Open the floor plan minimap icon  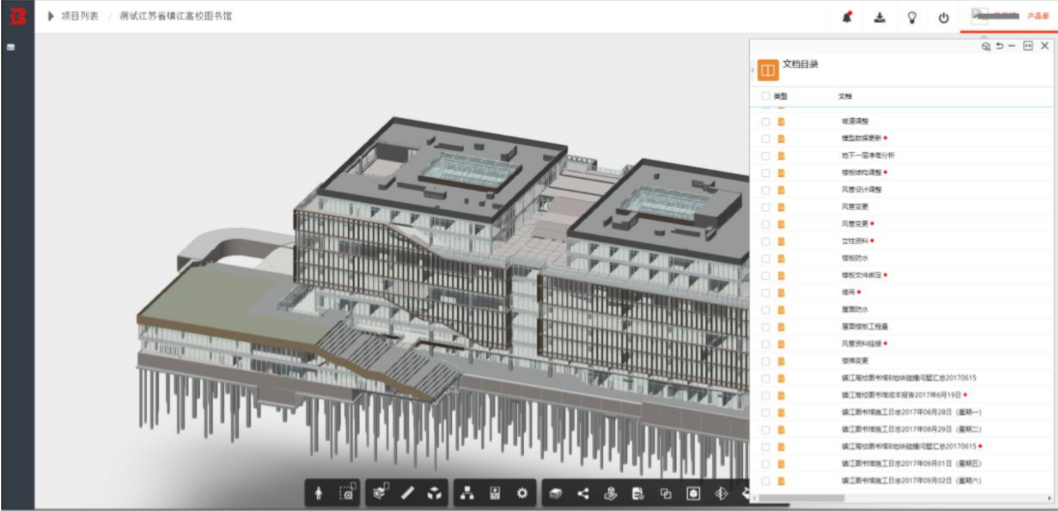[494, 493]
